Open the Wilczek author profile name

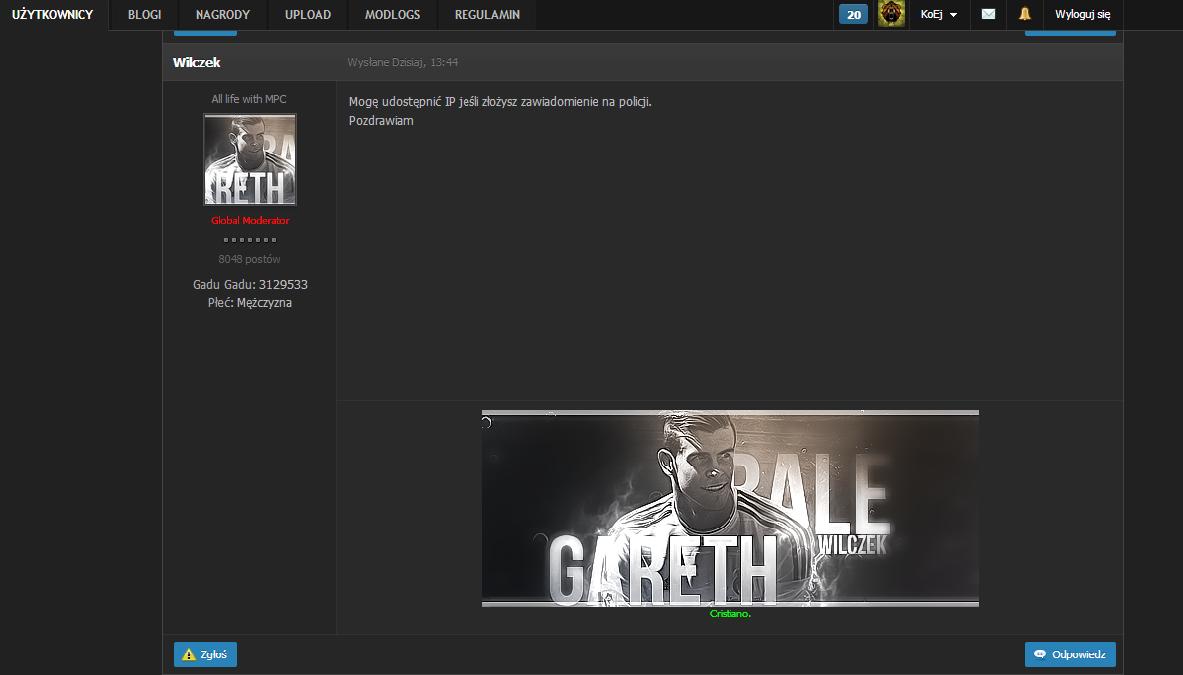point(196,63)
